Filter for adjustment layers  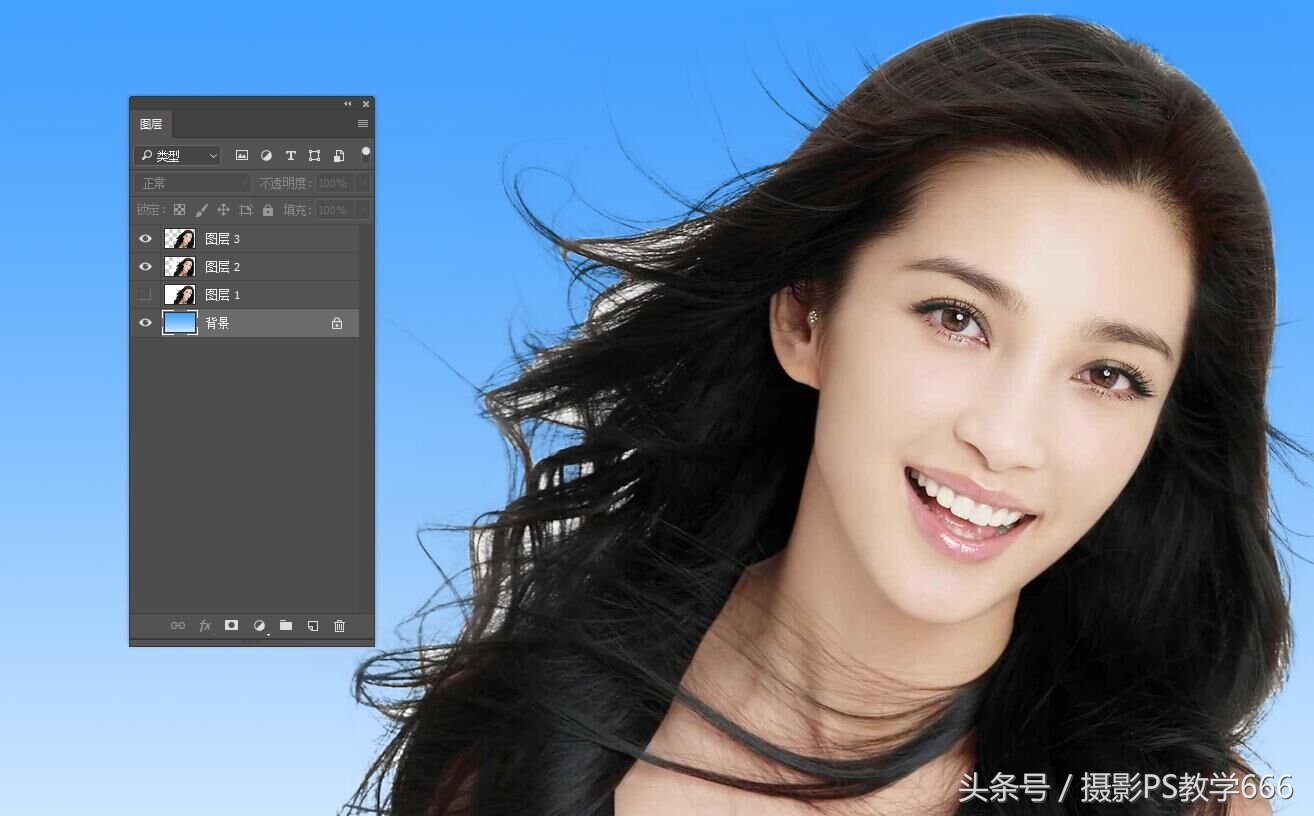[x=266, y=155]
